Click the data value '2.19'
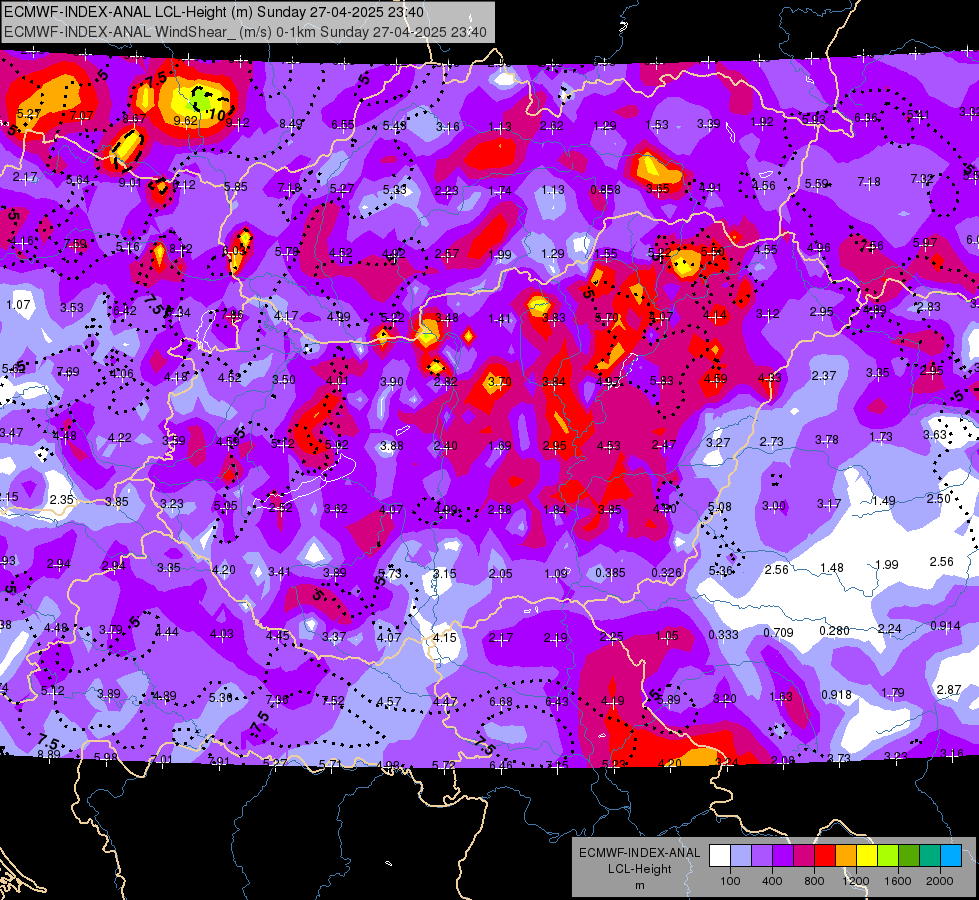Image resolution: width=979 pixels, height=900 pixels. 556,638
